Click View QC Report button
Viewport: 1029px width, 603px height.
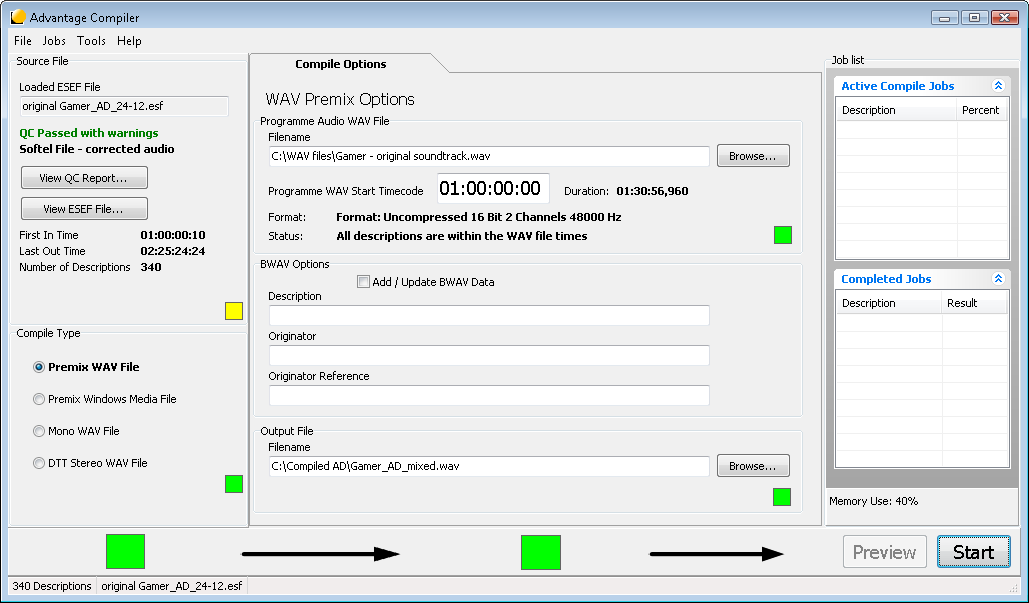click(84, 178)
